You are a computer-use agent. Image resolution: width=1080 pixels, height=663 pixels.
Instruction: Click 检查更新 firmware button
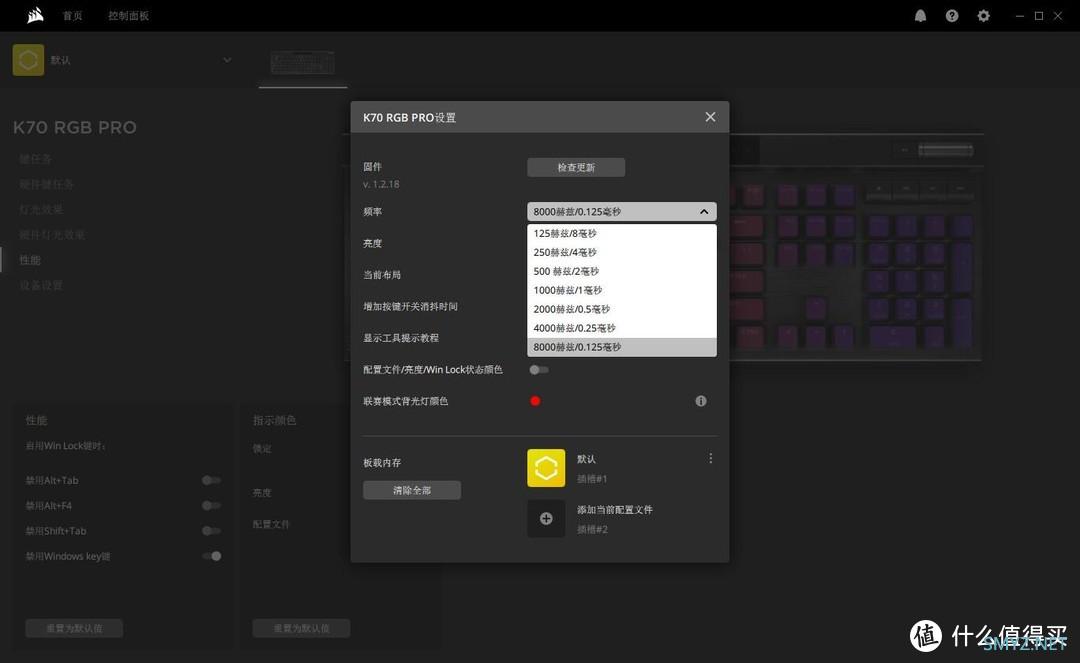tap(576, 167)
